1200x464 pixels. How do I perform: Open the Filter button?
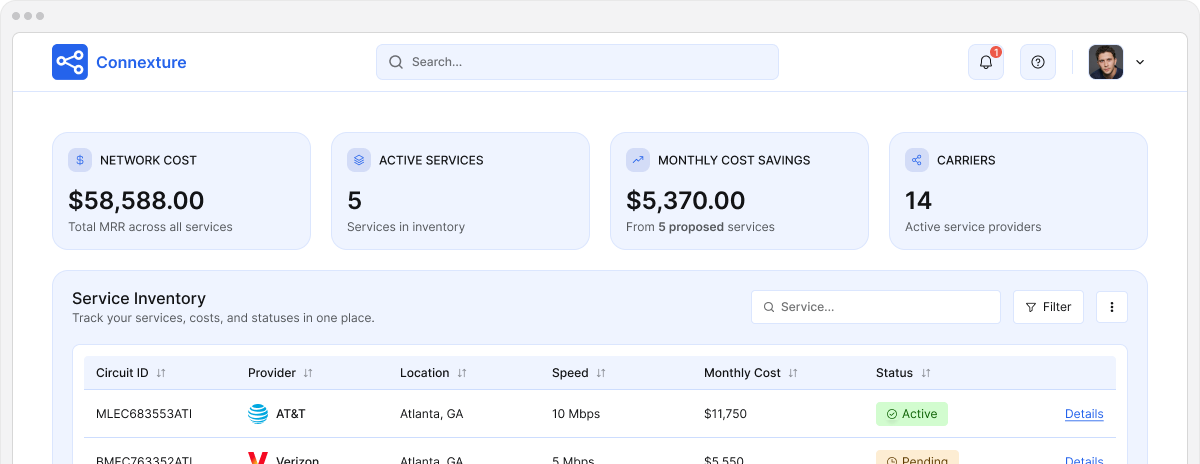pyautogui.click(x=1048, y=307)
